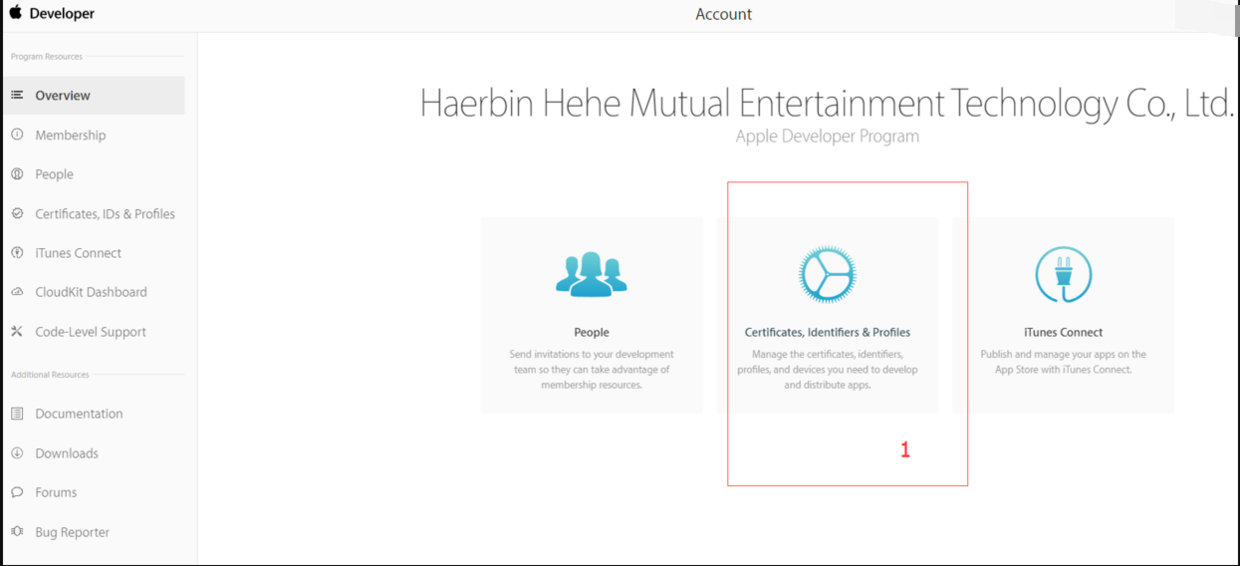Open Code-Level Support in sidebar
Image resolution: width=1240 pixels, height=566 pixels.
[x=93, y=332]
